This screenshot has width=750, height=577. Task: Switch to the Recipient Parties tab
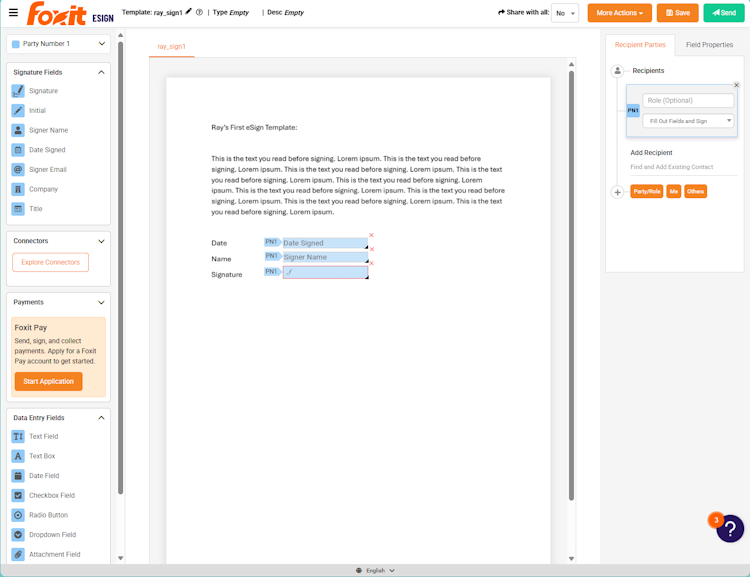pyautogui.click(x=640, y=44)
